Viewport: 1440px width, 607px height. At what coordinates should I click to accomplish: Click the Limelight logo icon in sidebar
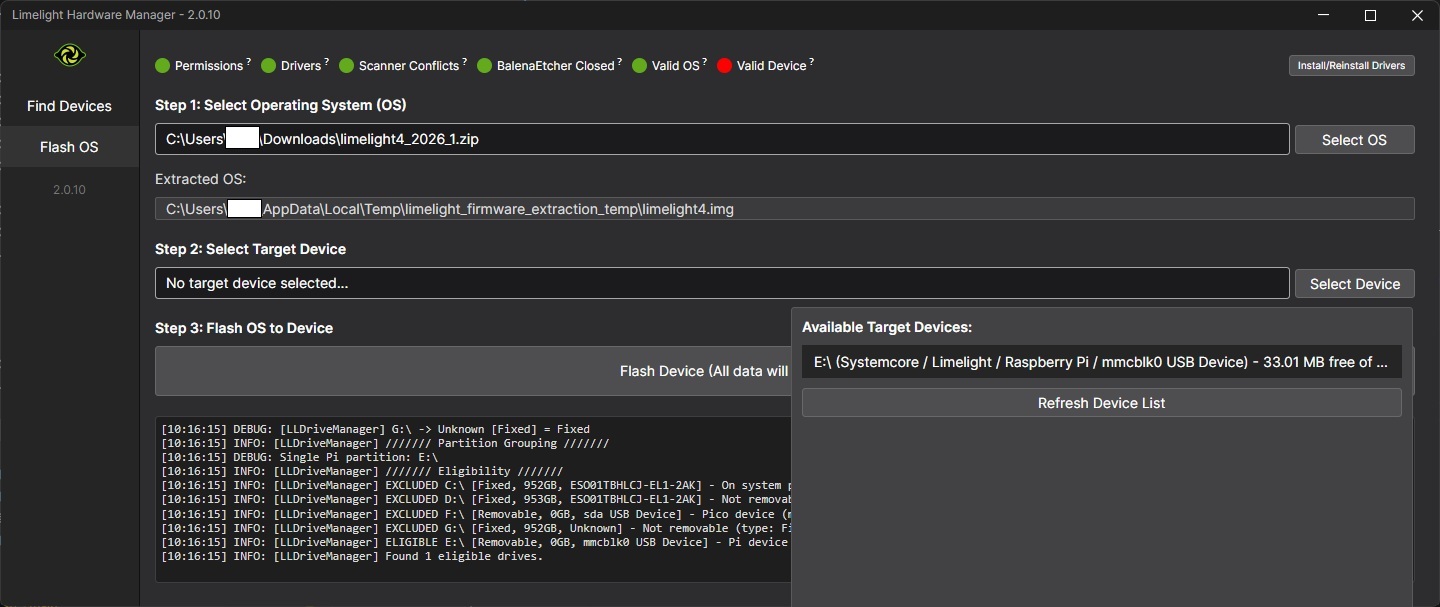tap(69, 55)
